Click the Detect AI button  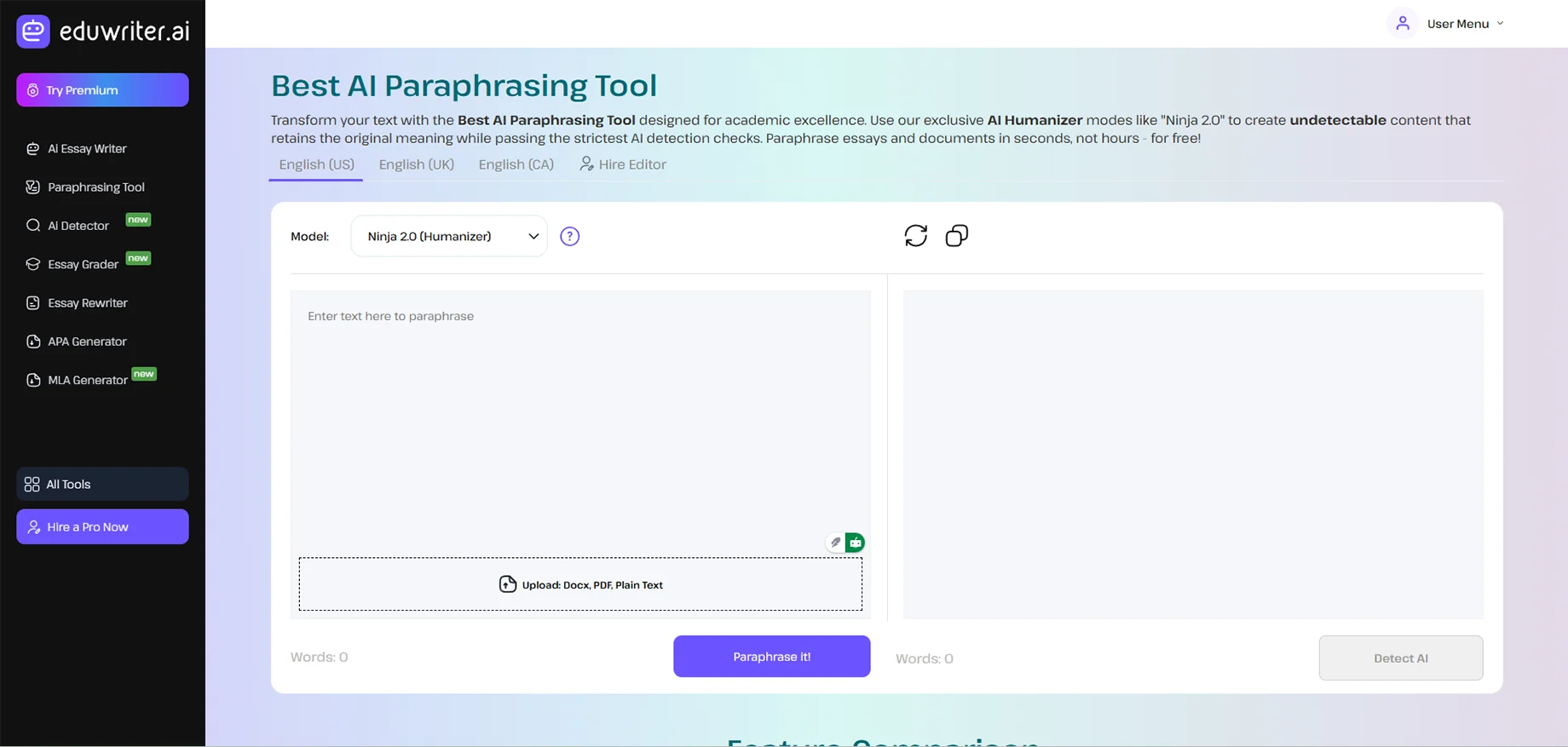pos(1401,658)
